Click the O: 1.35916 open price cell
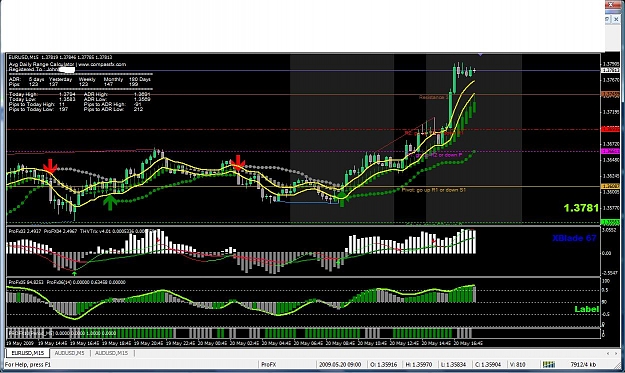The height and width of the screenshot is (373, 625). pyautogui.click(x=383, y=364)
